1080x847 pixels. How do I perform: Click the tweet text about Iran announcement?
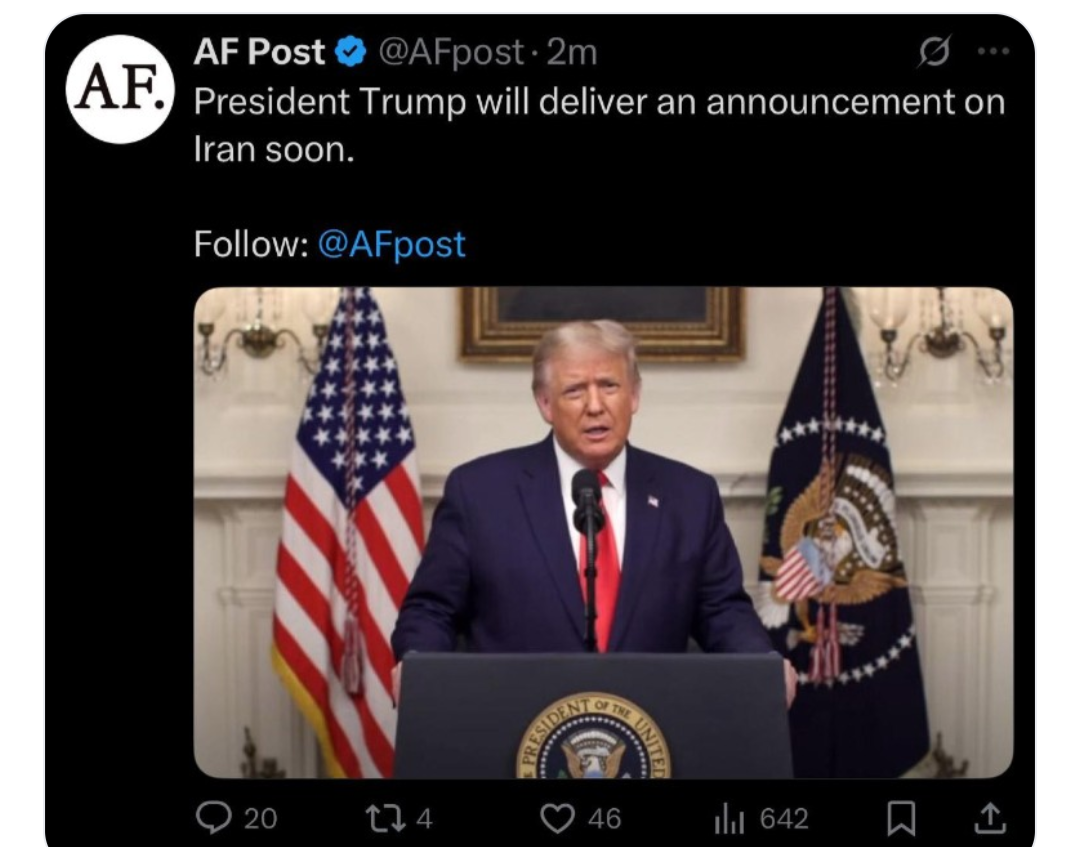(599, 125)
